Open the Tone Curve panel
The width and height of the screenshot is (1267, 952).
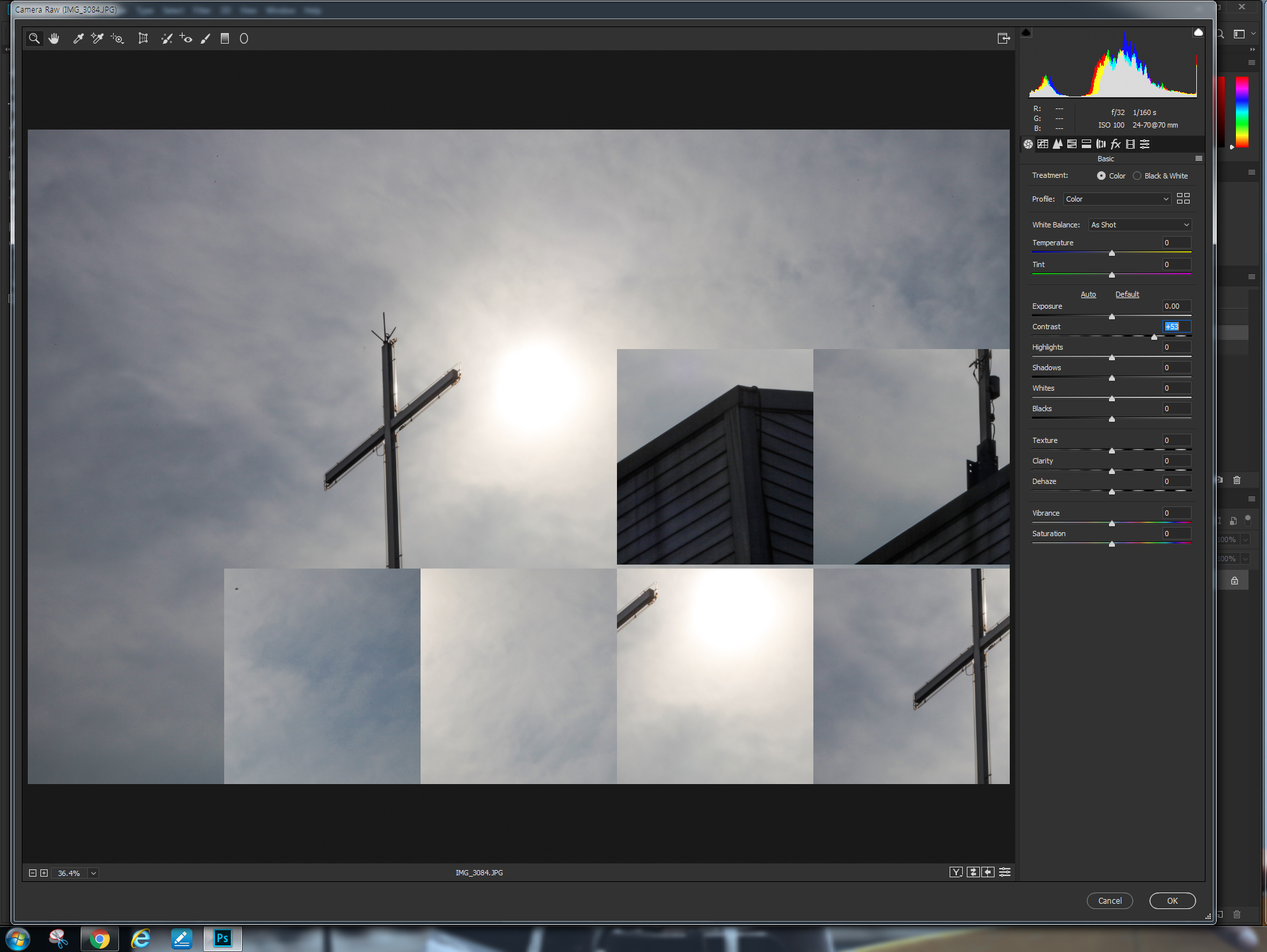[x=1043, y=144]
